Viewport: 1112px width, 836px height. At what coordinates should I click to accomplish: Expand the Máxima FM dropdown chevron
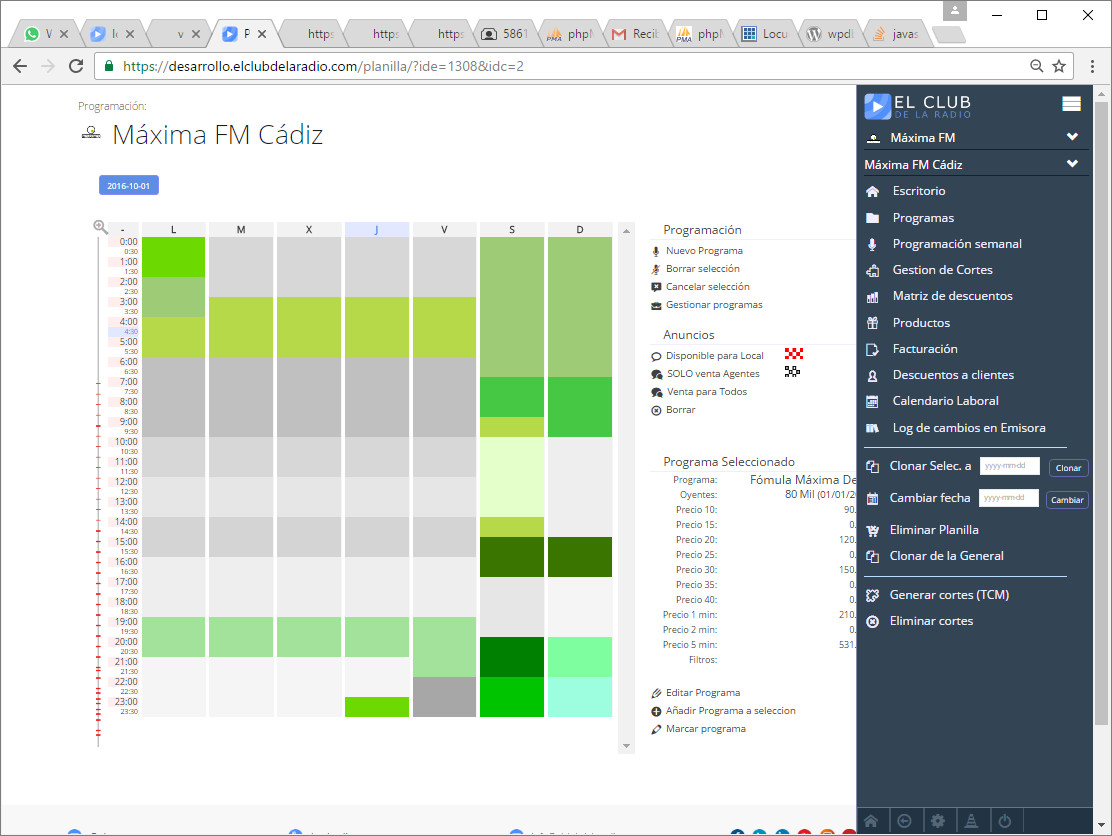point(1072,137)
